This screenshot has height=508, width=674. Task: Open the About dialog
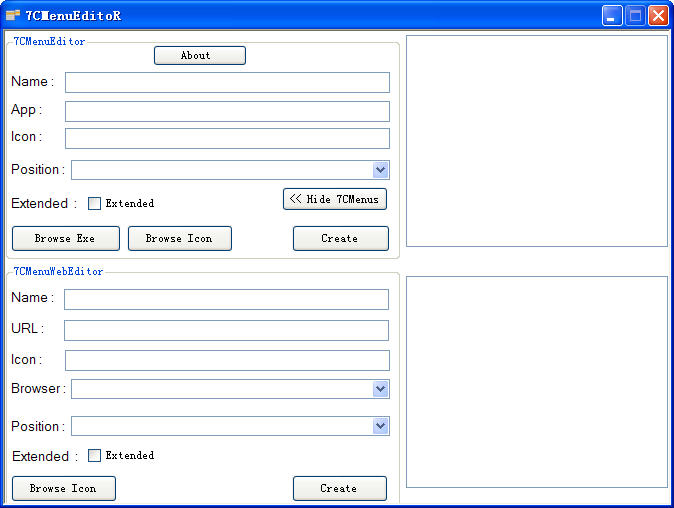199,56
